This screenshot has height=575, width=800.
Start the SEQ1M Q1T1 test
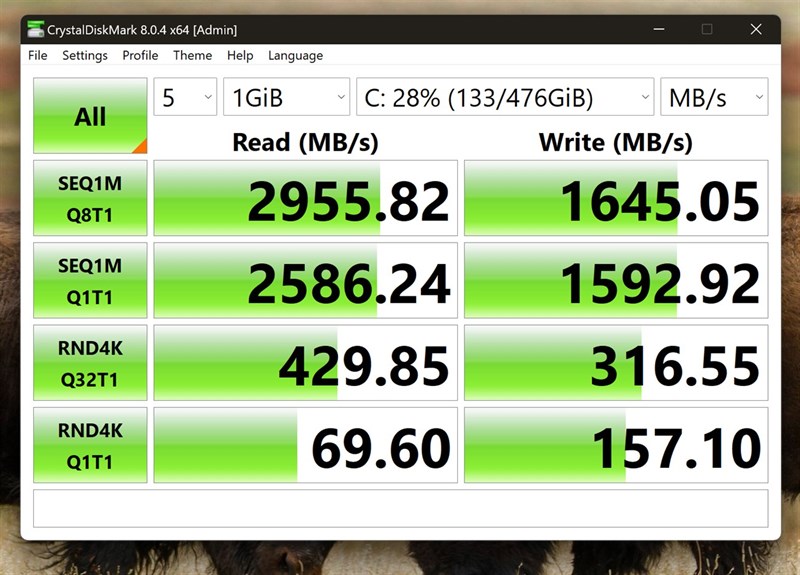tap(90, 281)
